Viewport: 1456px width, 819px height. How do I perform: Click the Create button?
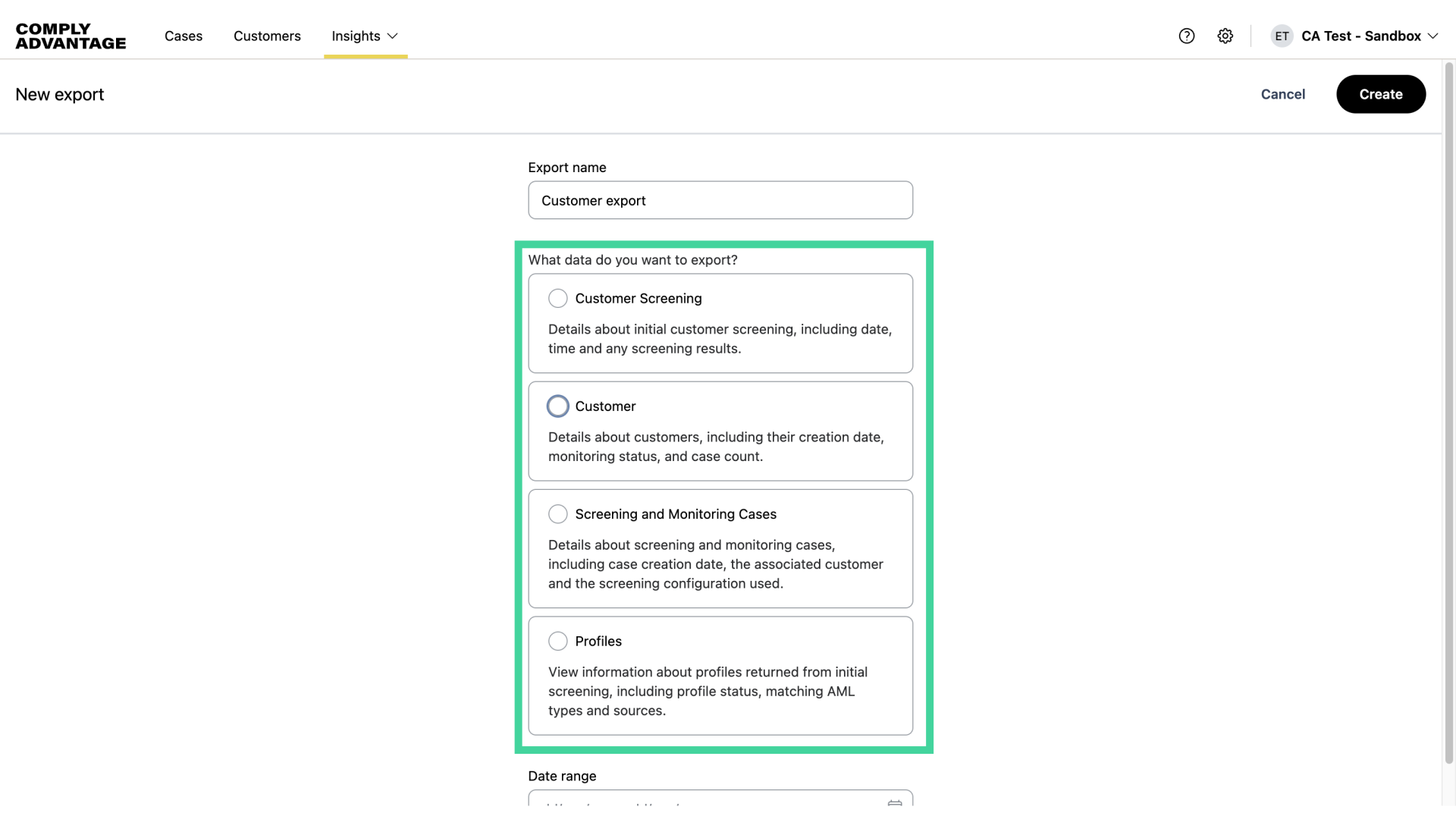click(x=1380, y=94)
